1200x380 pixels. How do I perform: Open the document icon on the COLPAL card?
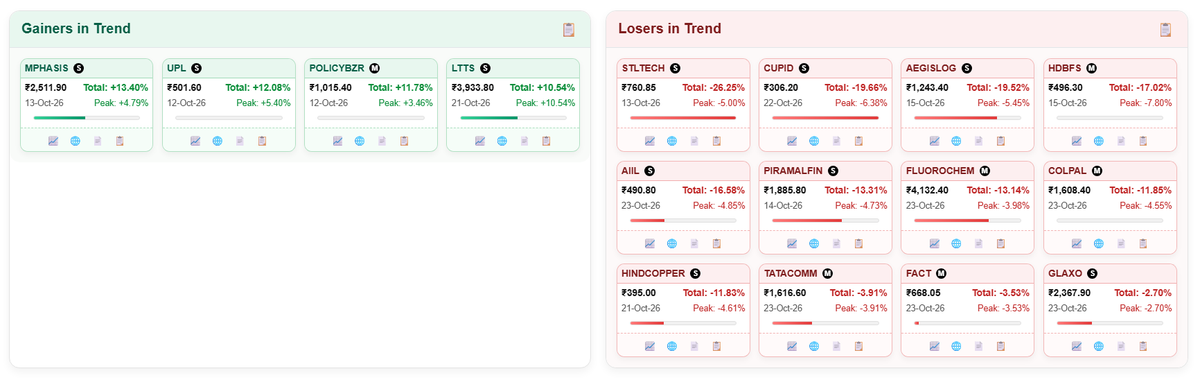tap(1121, 243)
